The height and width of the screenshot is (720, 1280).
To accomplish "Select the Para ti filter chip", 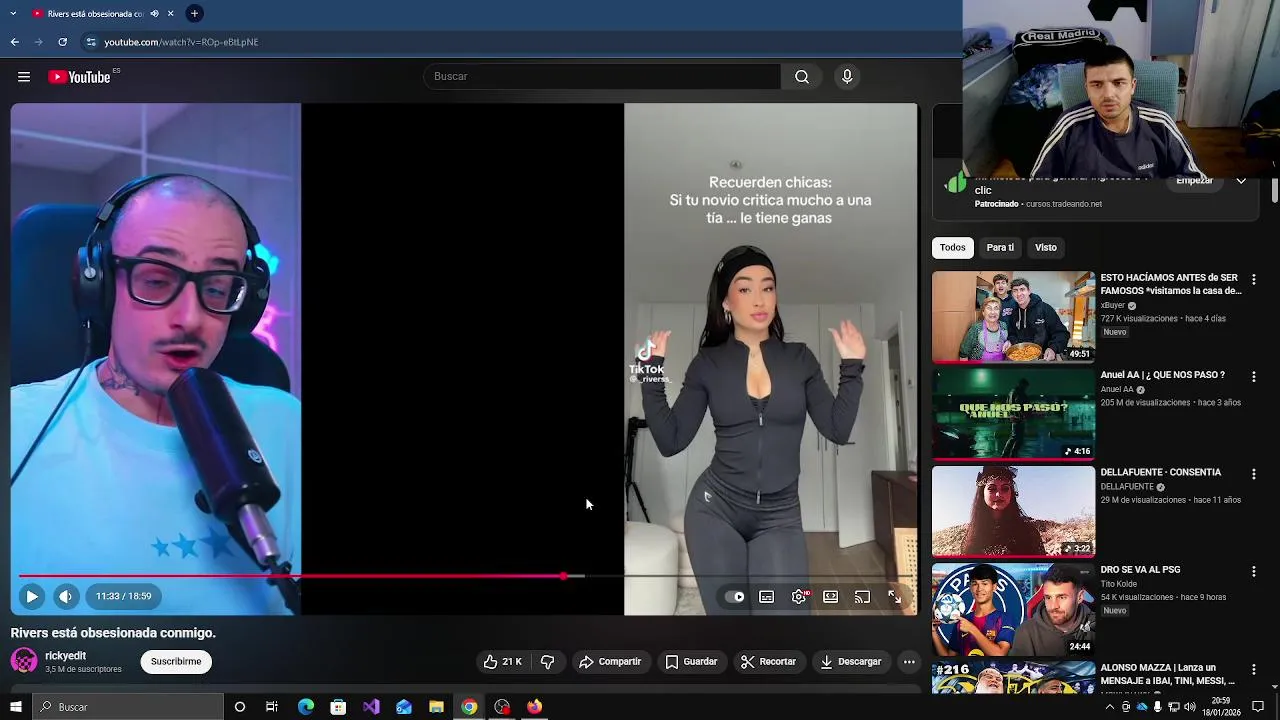I will click(x=1000, y=247).
